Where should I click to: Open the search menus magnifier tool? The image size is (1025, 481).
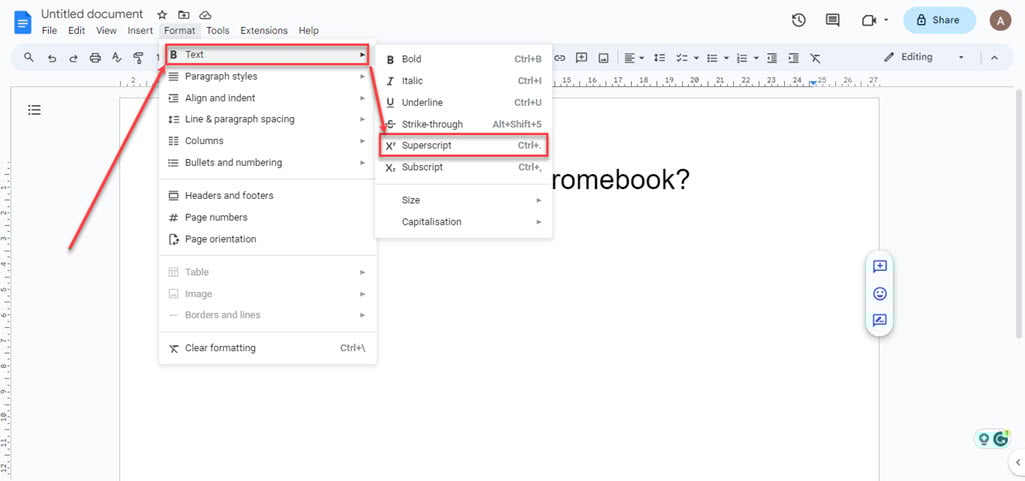(x=29, y=58)
